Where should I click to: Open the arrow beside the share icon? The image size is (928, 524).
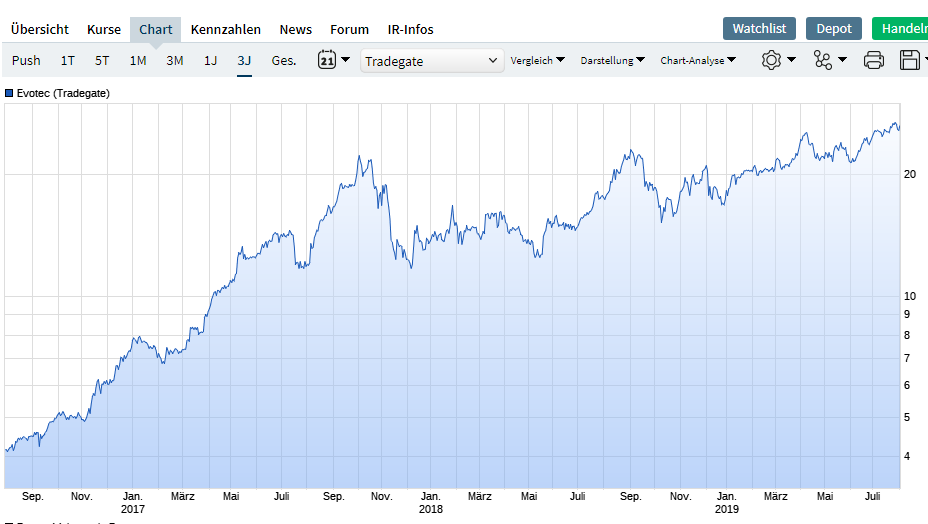(843, 60)
